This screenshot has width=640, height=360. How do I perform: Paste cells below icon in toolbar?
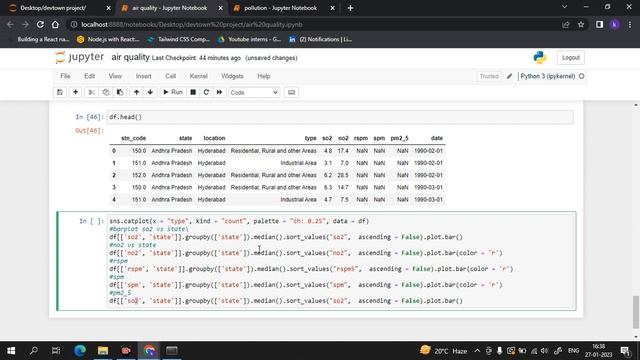pos(120,92)
